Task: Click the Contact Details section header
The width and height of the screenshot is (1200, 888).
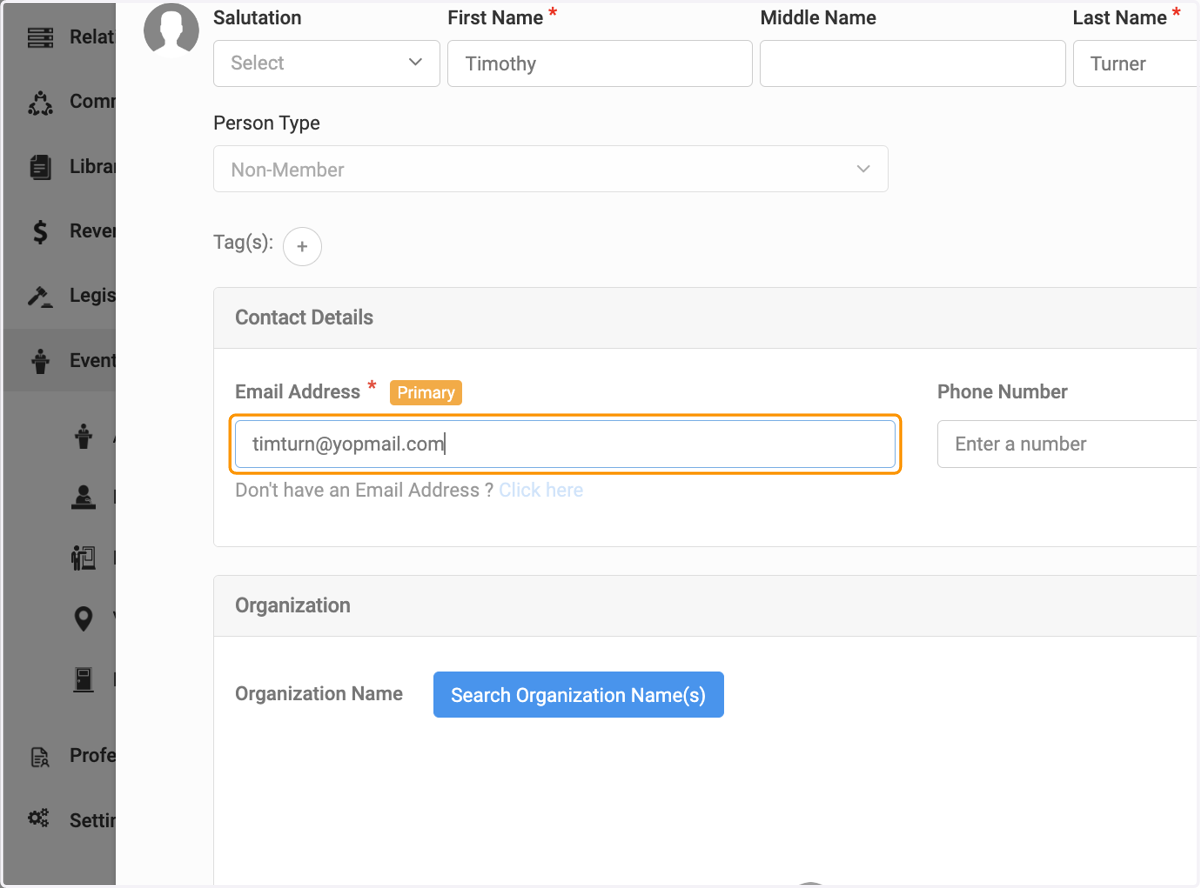Action: [706, 318]
